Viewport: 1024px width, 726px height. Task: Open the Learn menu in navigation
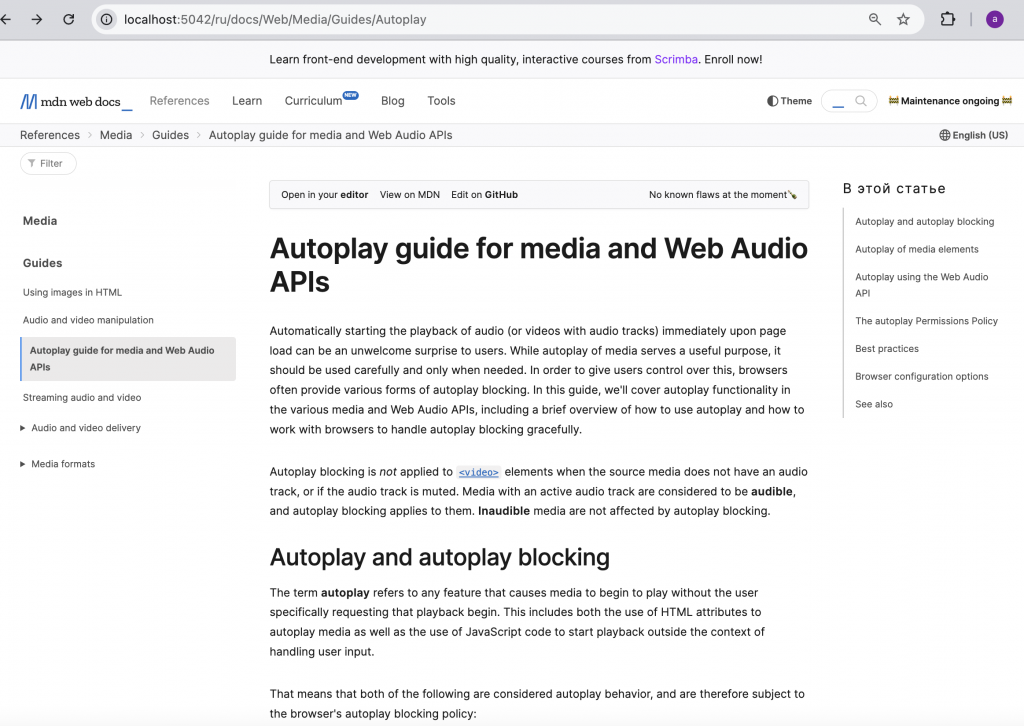tap(247, 101)
